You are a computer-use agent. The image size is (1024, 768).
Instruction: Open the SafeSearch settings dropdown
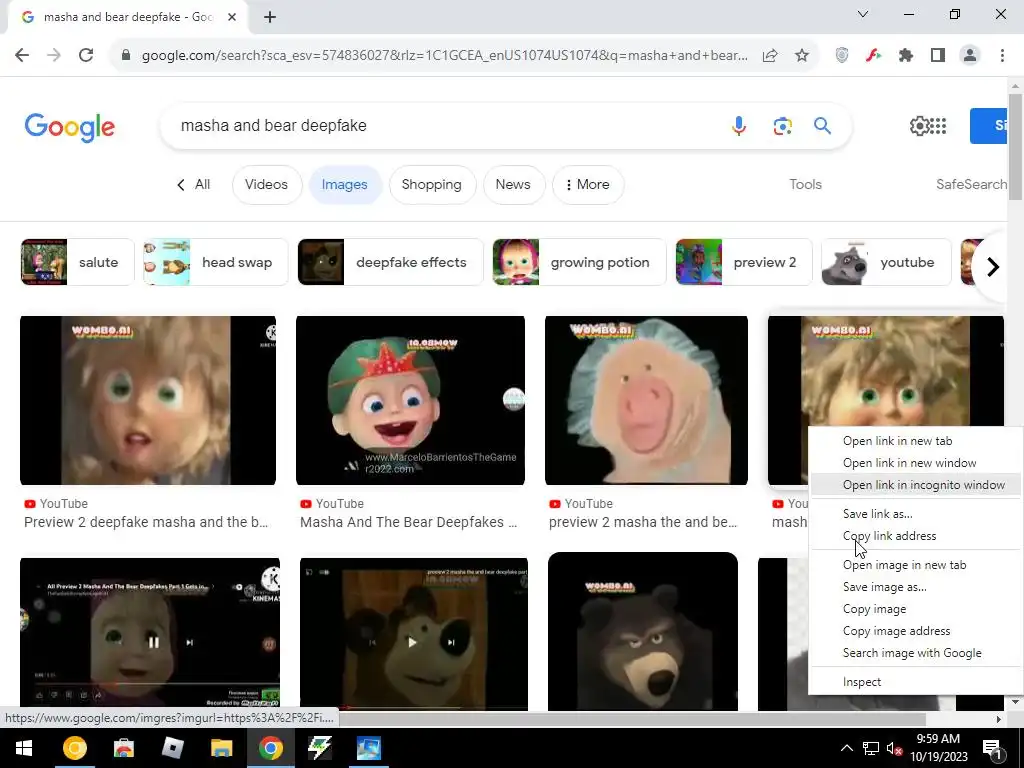pos(971,185)
